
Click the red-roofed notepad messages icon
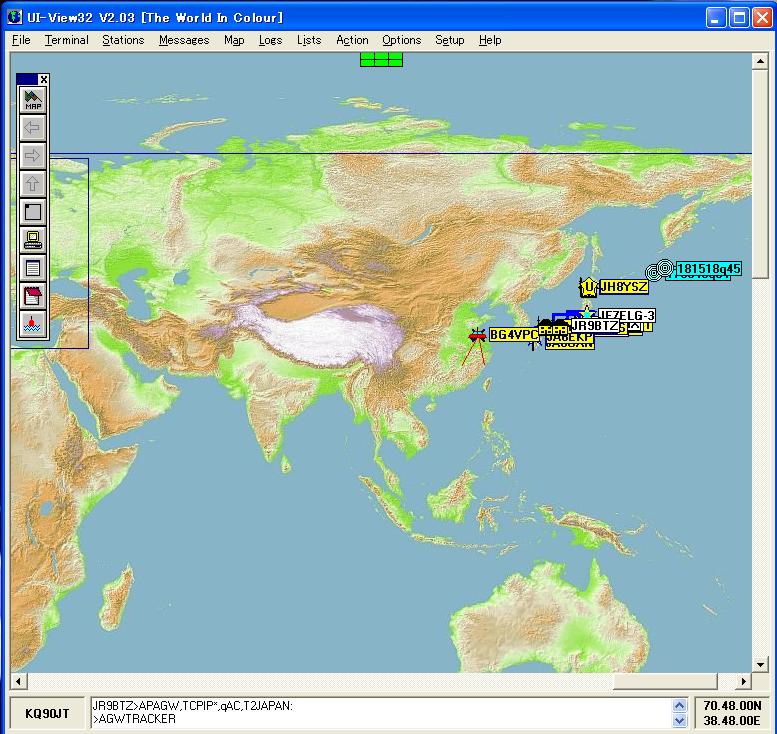[33, 296]
